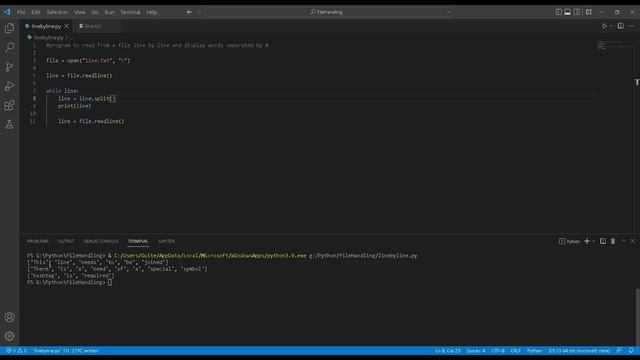Screen dimensions: 640x360
Task: Open the Terminal menu
Action: 130,12
